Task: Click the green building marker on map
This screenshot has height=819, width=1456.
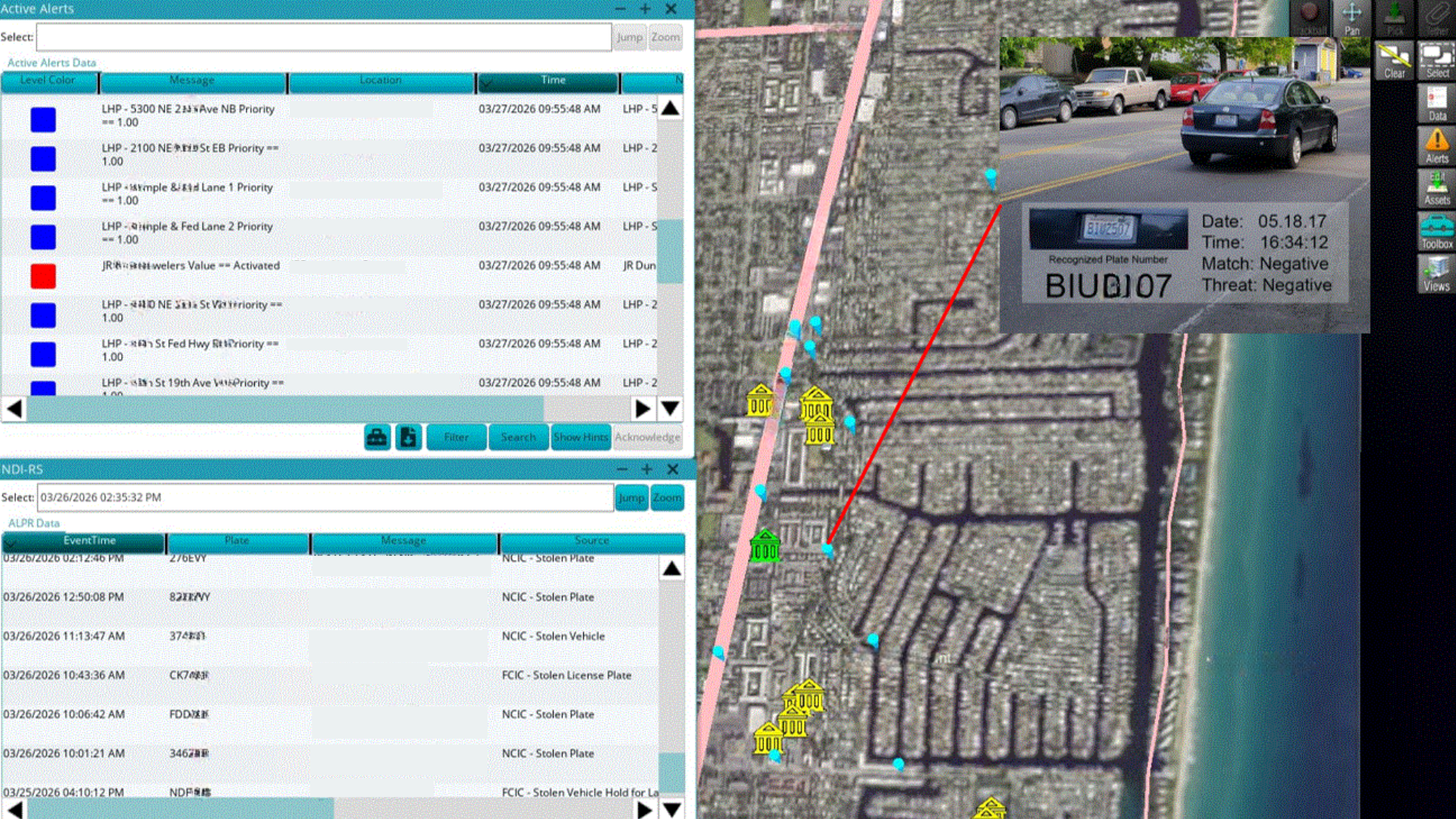Action: point(764,546)
